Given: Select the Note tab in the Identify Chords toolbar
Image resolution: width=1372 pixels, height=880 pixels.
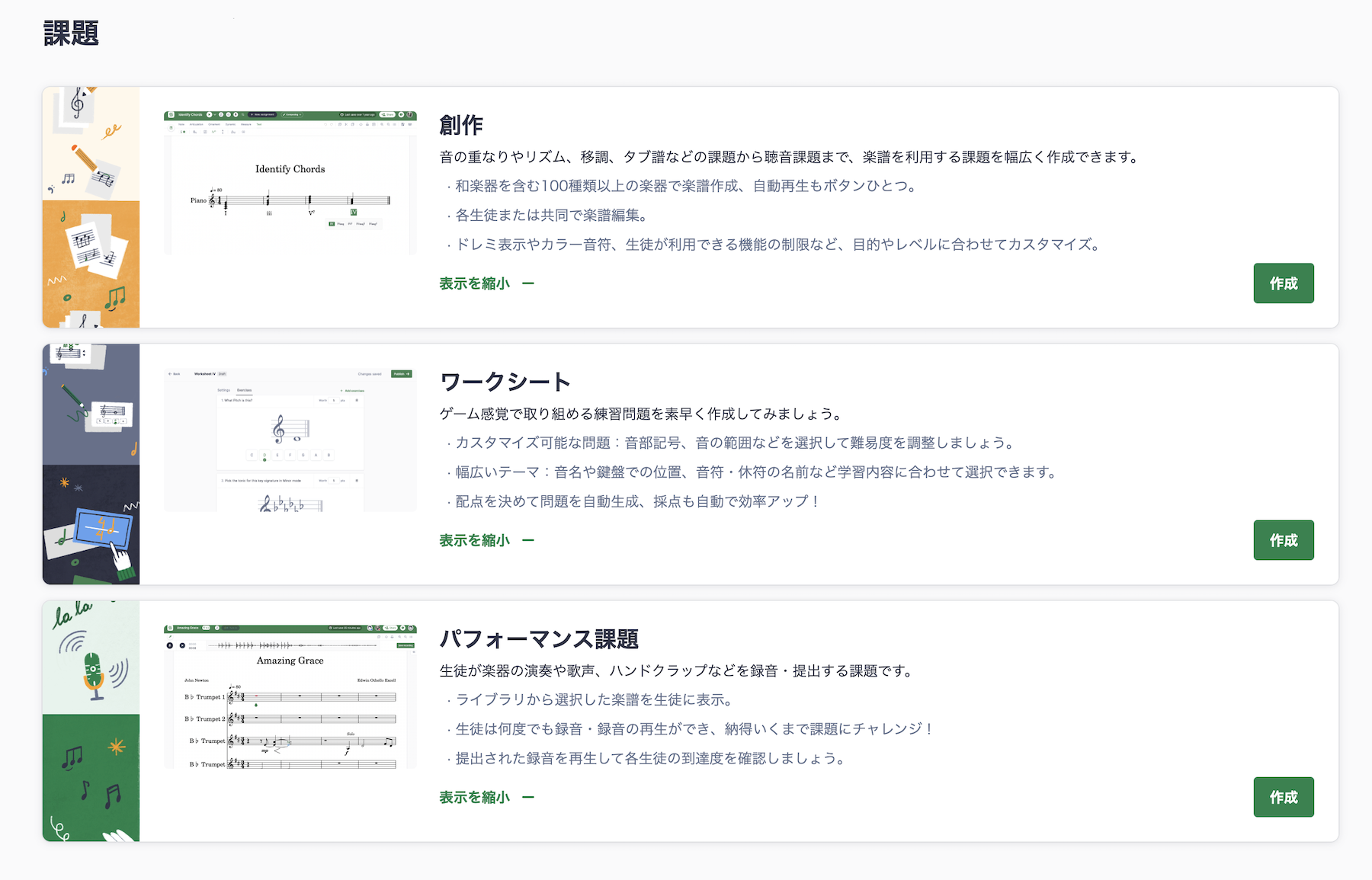Looking at the screenshot, I should (181, 124).
